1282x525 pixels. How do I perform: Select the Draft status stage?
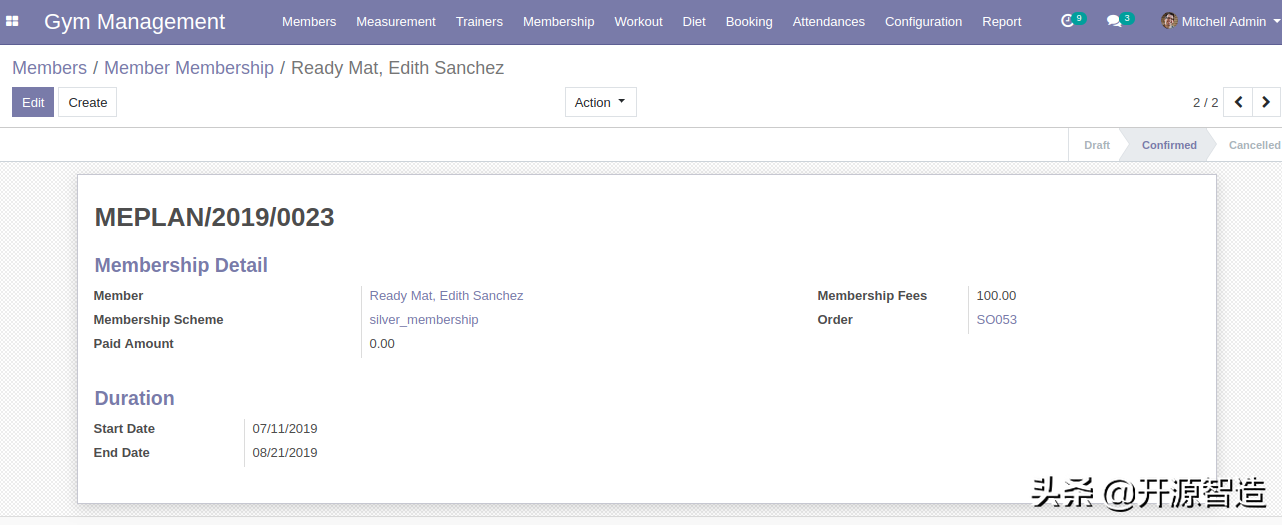pyautogui.click(x=1096, y=145)
